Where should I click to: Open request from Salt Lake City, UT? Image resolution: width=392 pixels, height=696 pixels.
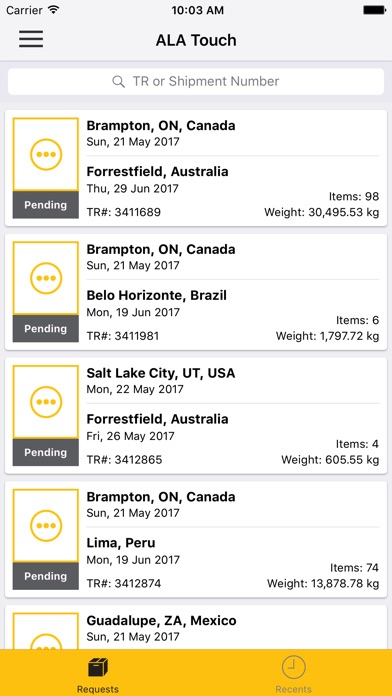pos(196,416)
